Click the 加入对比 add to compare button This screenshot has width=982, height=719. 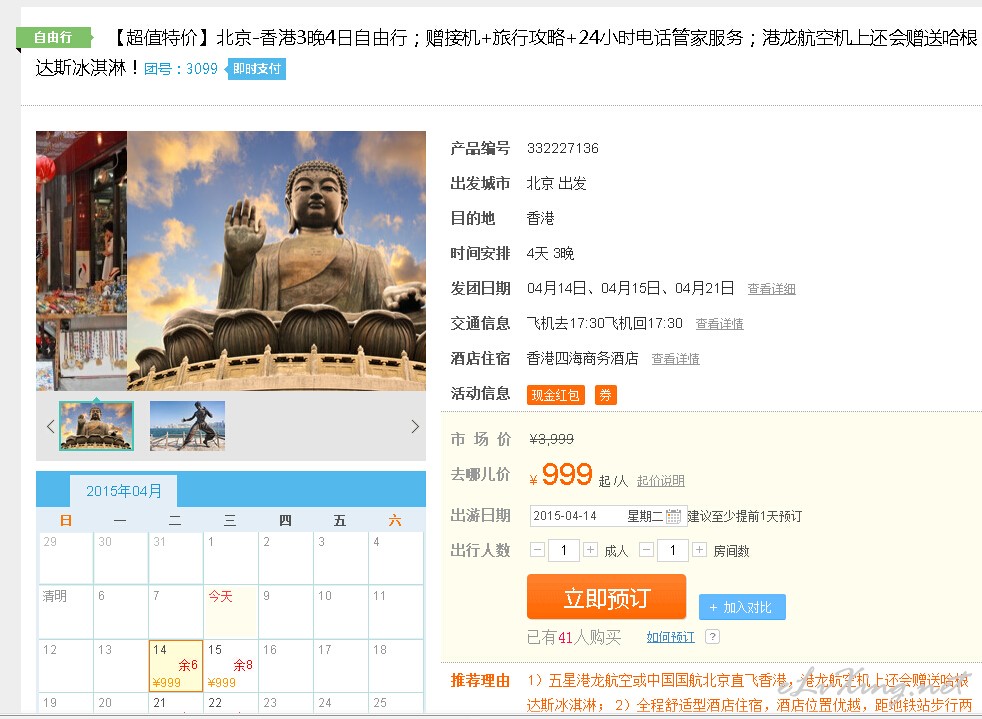coord(742,607)
